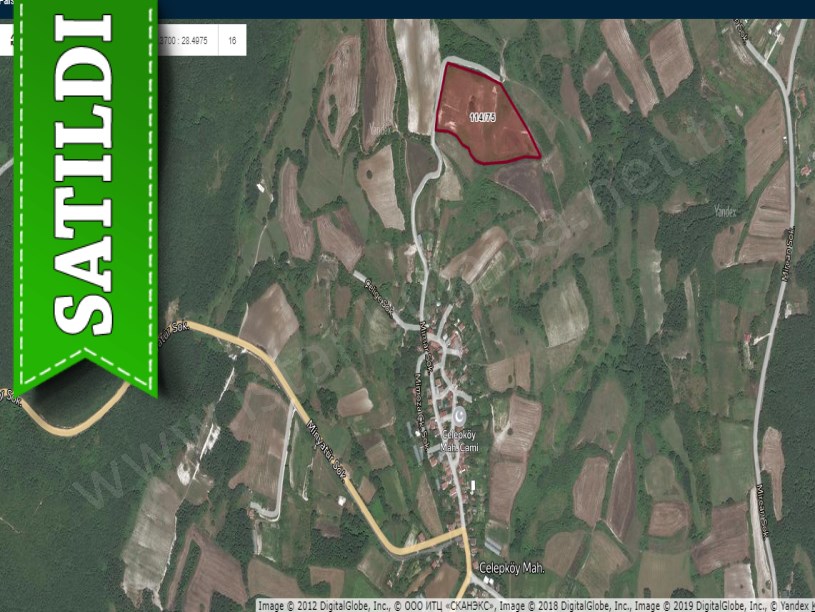Click the Çelepköy Mah. neighborhood label
Viewport: 815px width, 612px height.
(x=511, y=568)
